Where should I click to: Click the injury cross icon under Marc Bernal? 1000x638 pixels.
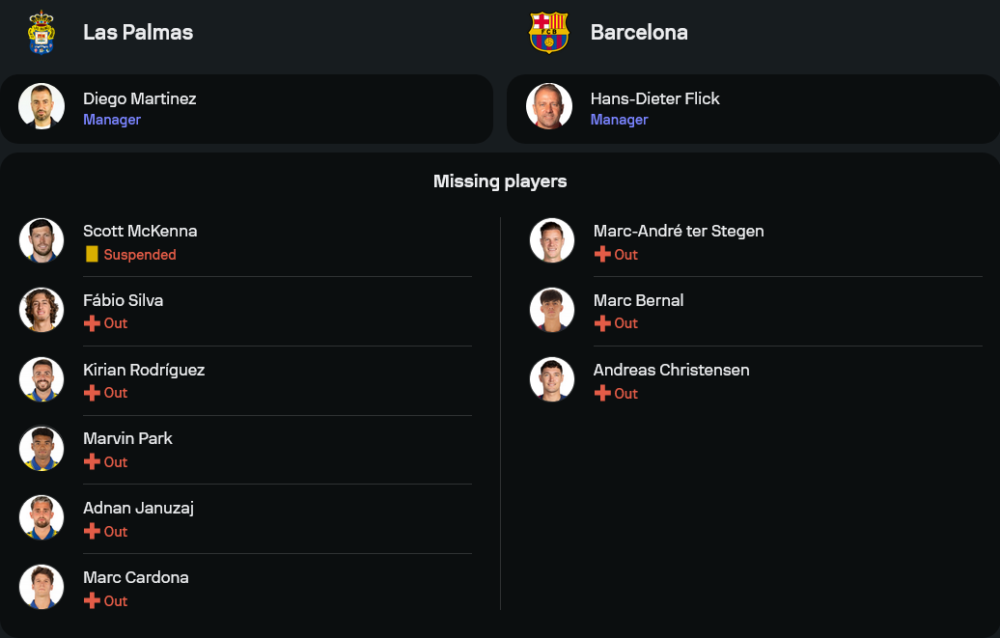click(602, 324)
